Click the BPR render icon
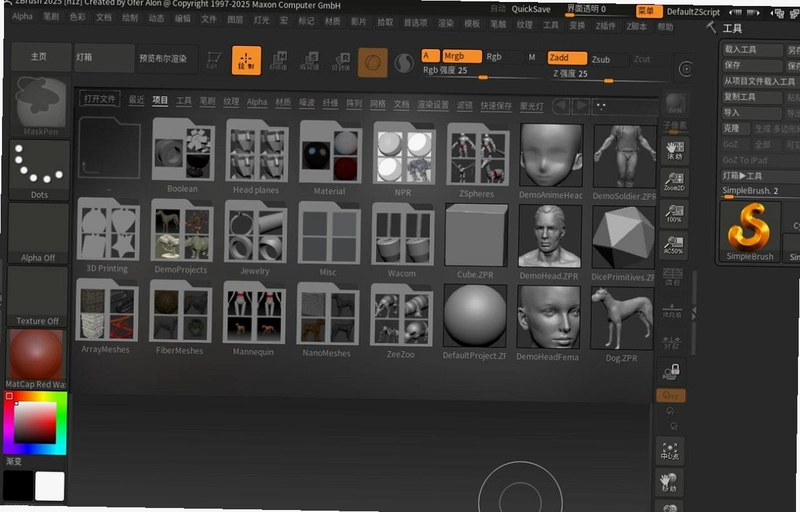The height and width of the screenshot is (512, 800). tap(676, 105)
